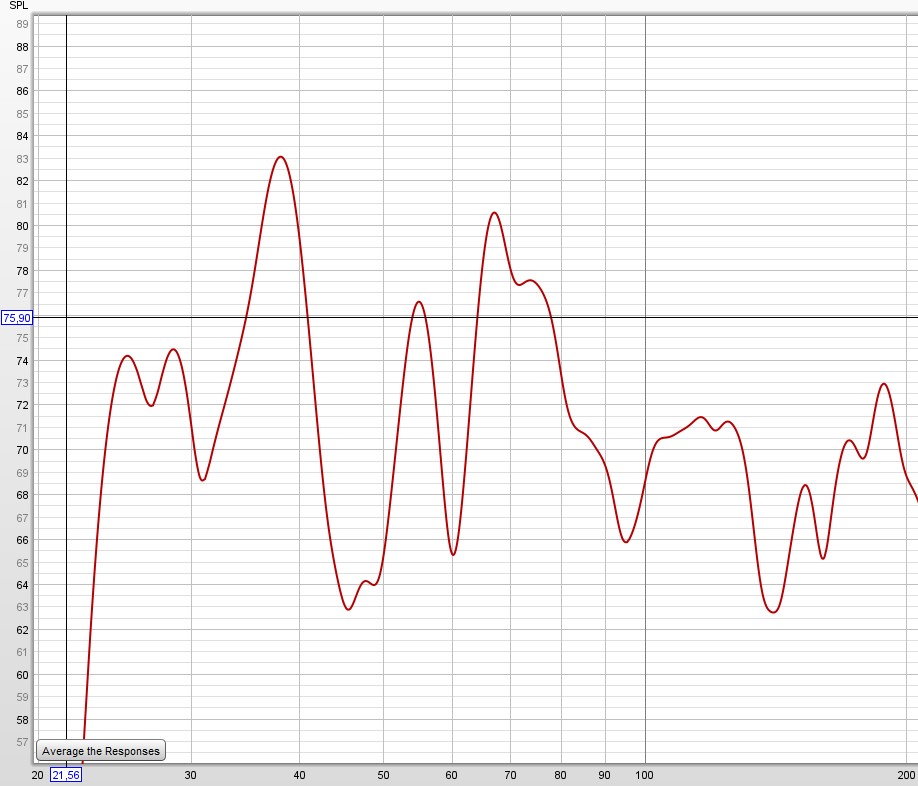The image size is (918, 786).
Task: Click the 50 Hz frequency axis label
Action: (383, 774)
